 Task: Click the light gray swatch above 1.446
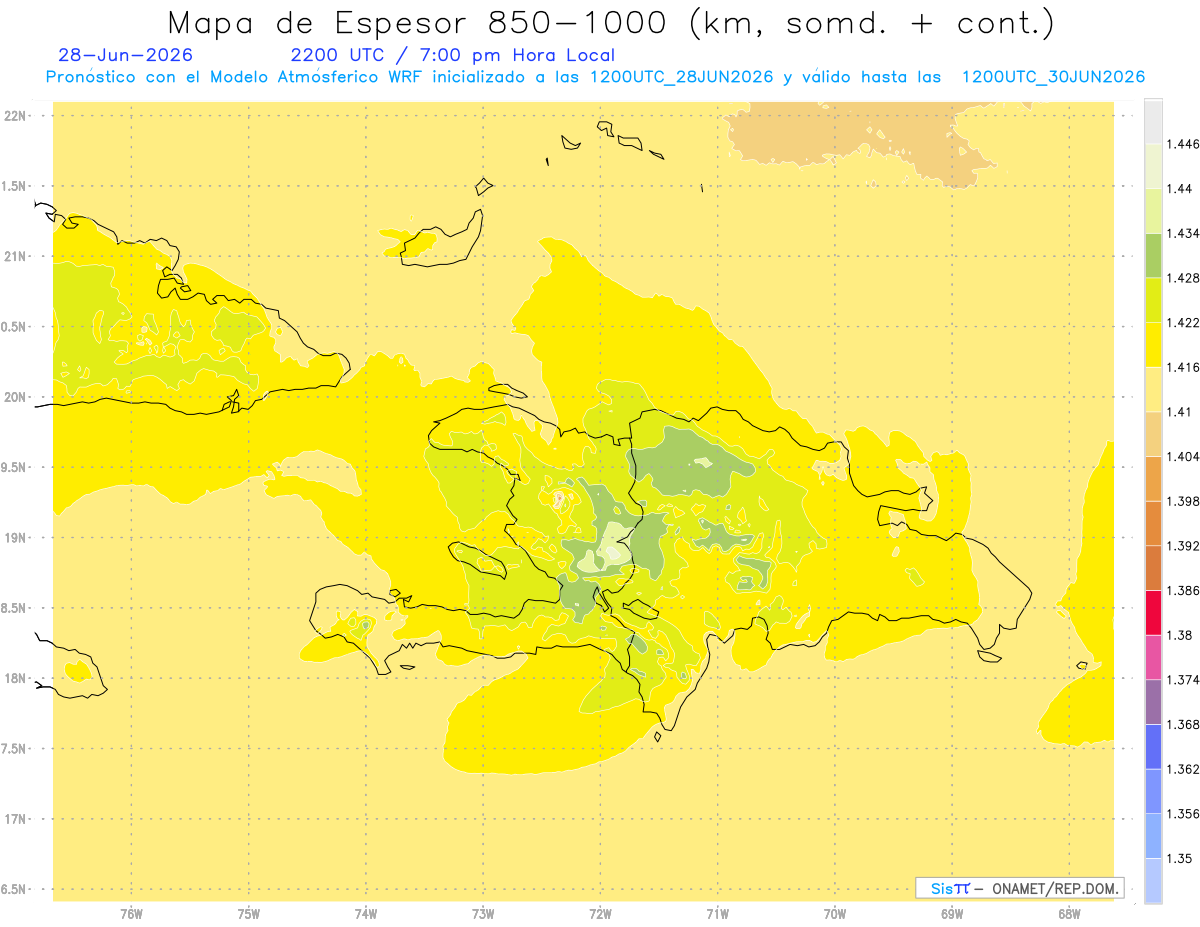(1153, 121)
